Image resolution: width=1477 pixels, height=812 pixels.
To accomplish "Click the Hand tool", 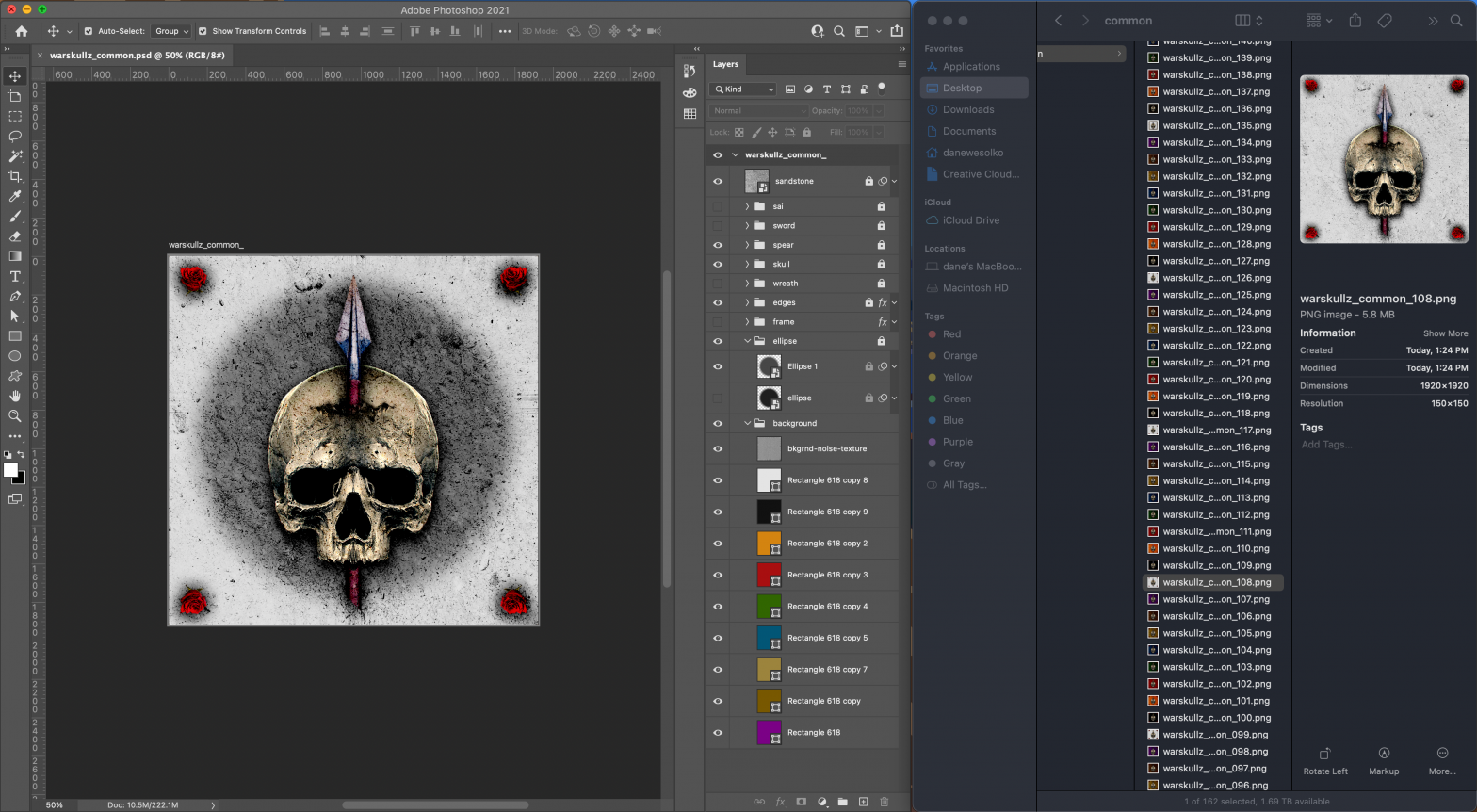I will (15, 396).
